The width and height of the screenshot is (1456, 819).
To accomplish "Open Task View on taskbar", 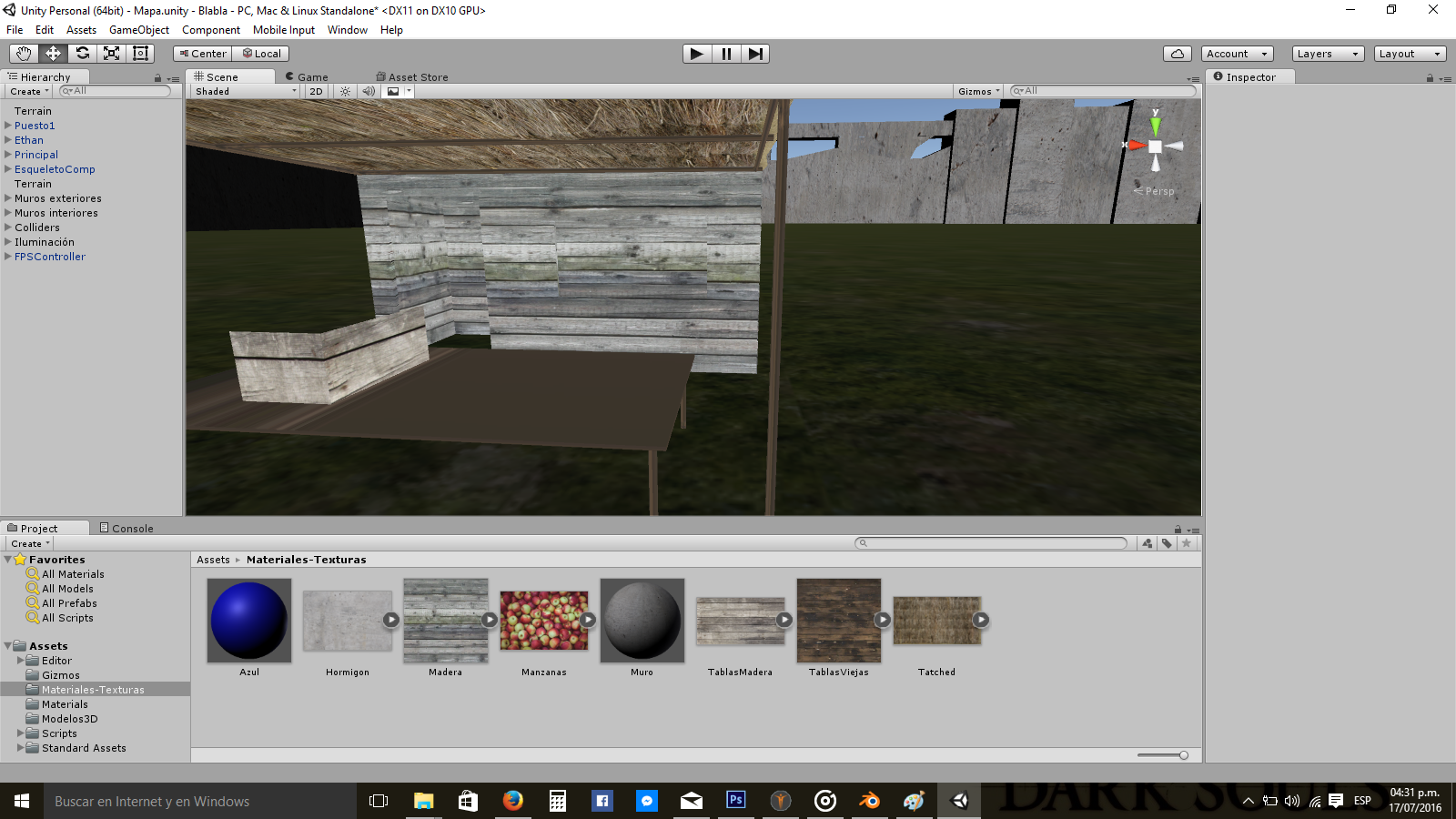I will [379, 801].
